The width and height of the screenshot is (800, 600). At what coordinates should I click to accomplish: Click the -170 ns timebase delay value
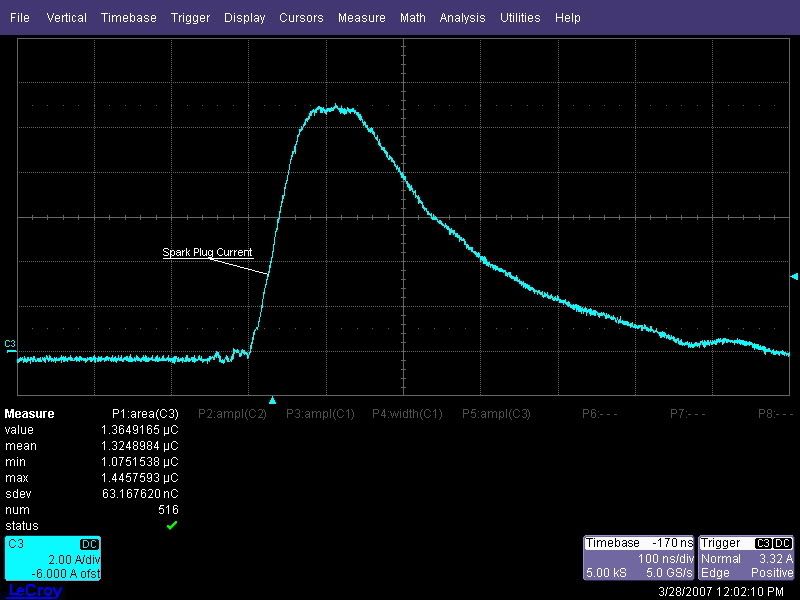coord(672,543)
